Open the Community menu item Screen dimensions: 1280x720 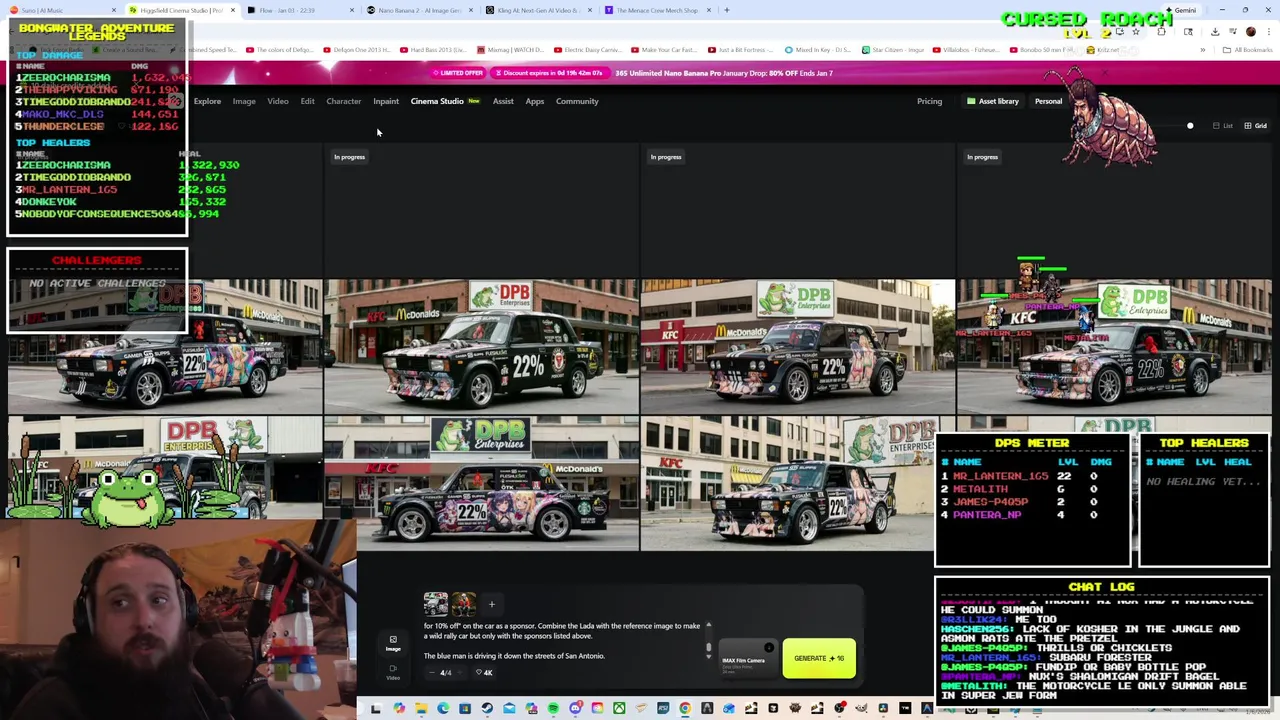(577, 101)
